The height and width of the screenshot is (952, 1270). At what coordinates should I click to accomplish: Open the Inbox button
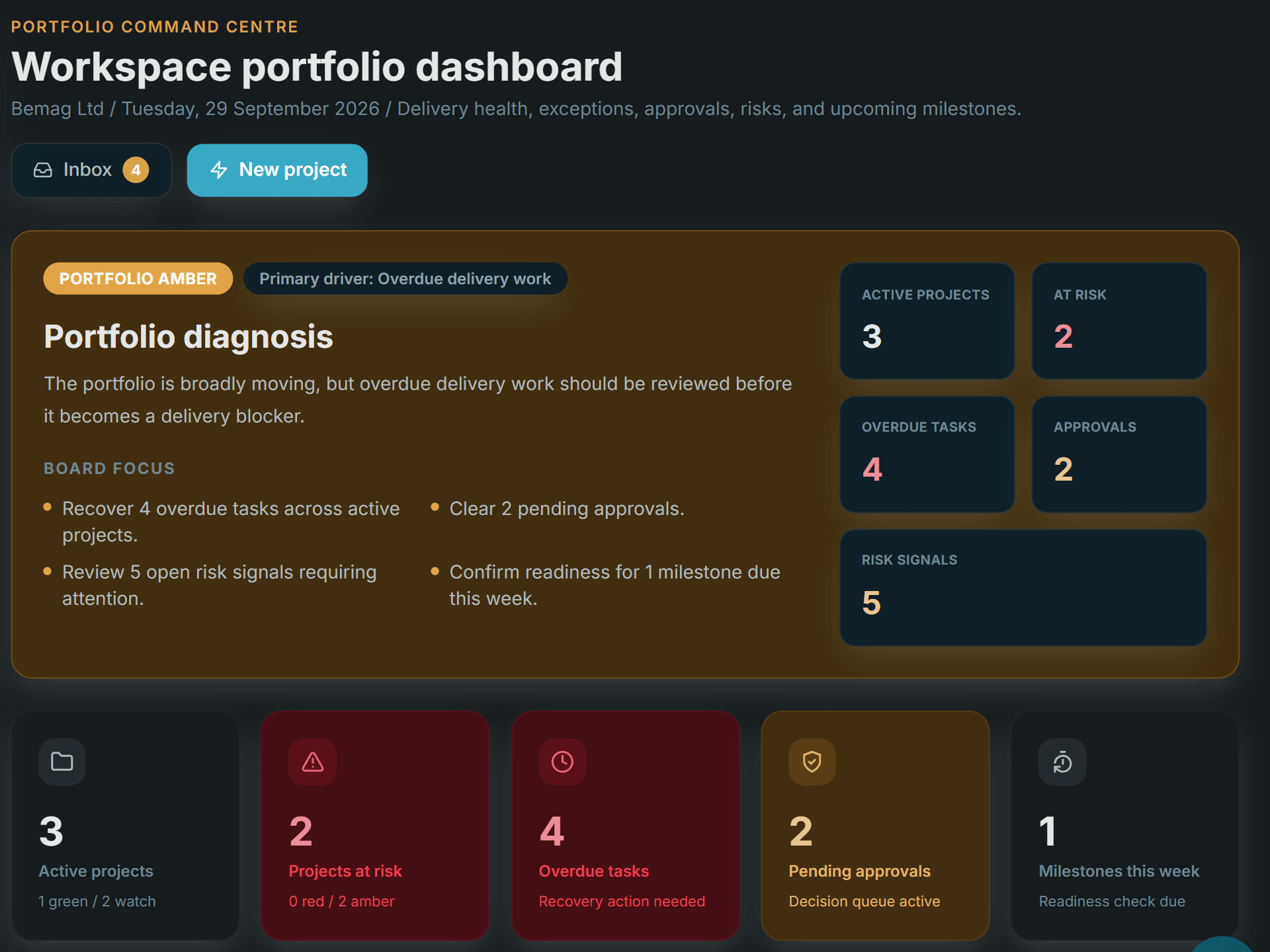pos(92,170)
